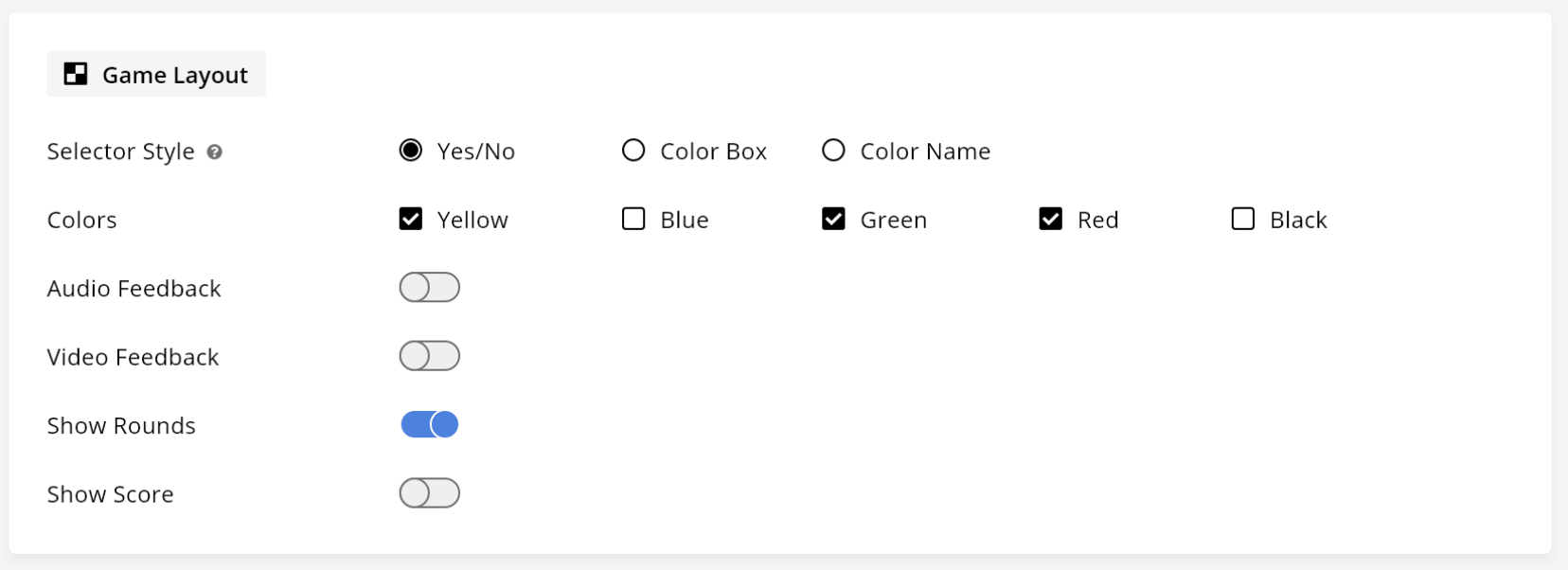1568x570 pixels.
Task: Disable the Show Rounds toggle
Action: tap(430, 424)
